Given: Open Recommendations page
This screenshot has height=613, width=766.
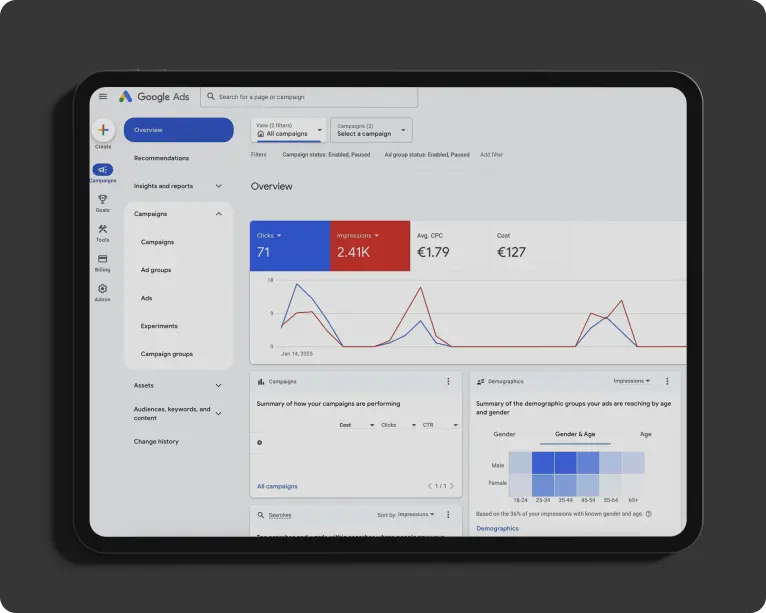Looking at the screenshot, I should click(x=161, y=158).
